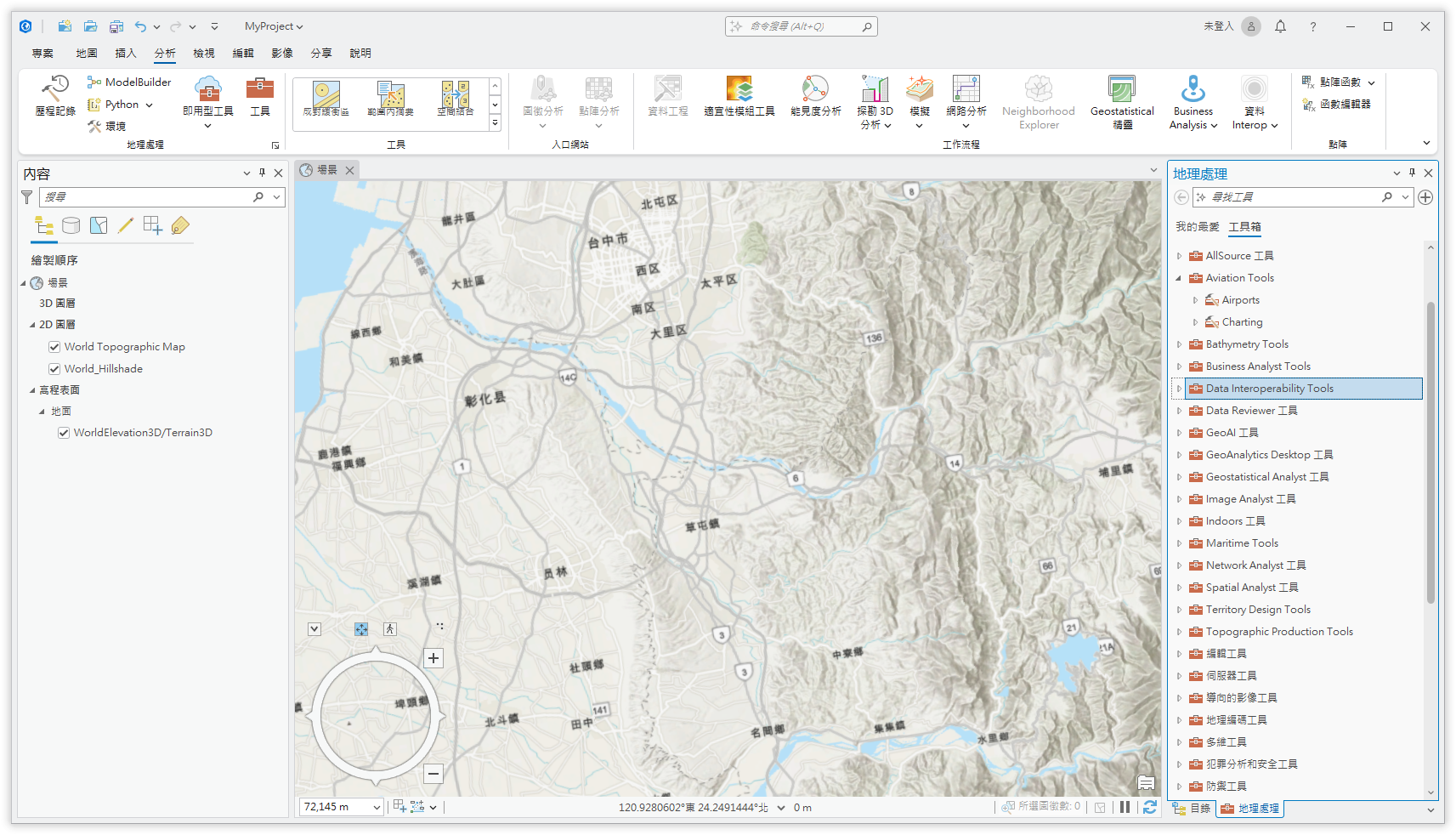Switch to the 目錄 (Catalog) pane tab
The width and height of the screenshot is (1456, 835).
coord(1192,809)
